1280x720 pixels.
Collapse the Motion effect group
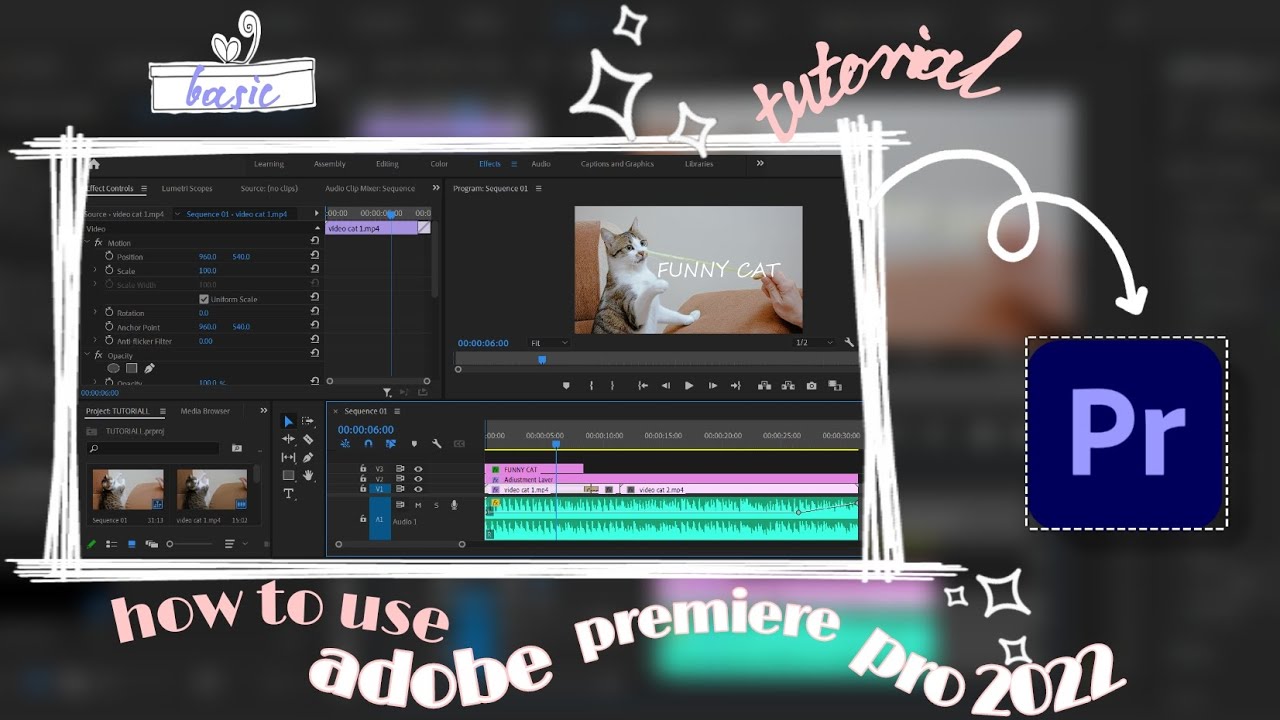[x=87, y=243]
